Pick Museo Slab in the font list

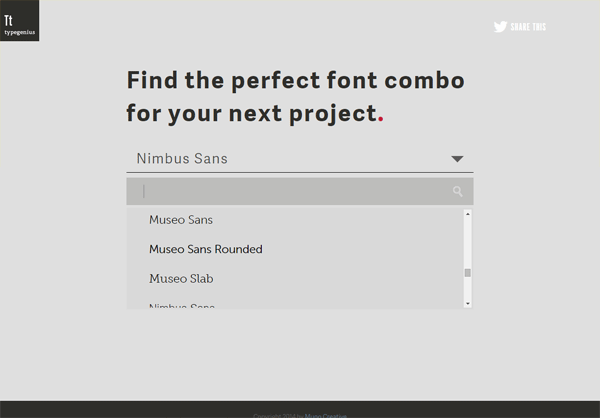pos(181,278)
